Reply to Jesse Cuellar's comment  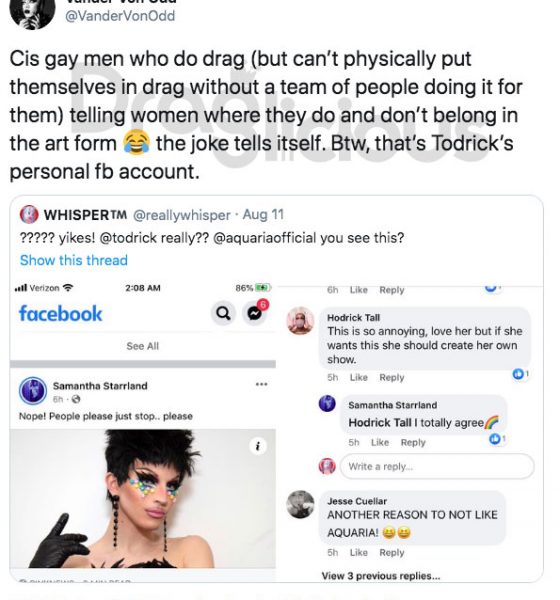point(392,553)
